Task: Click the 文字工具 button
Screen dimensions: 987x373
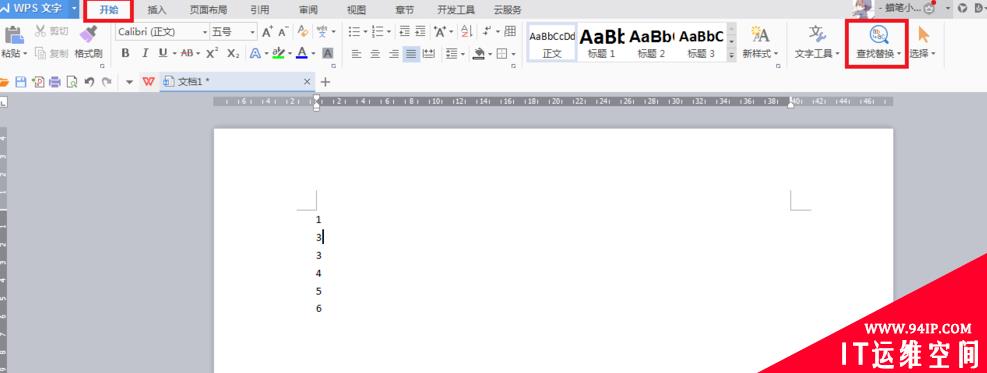Action: 817,42
